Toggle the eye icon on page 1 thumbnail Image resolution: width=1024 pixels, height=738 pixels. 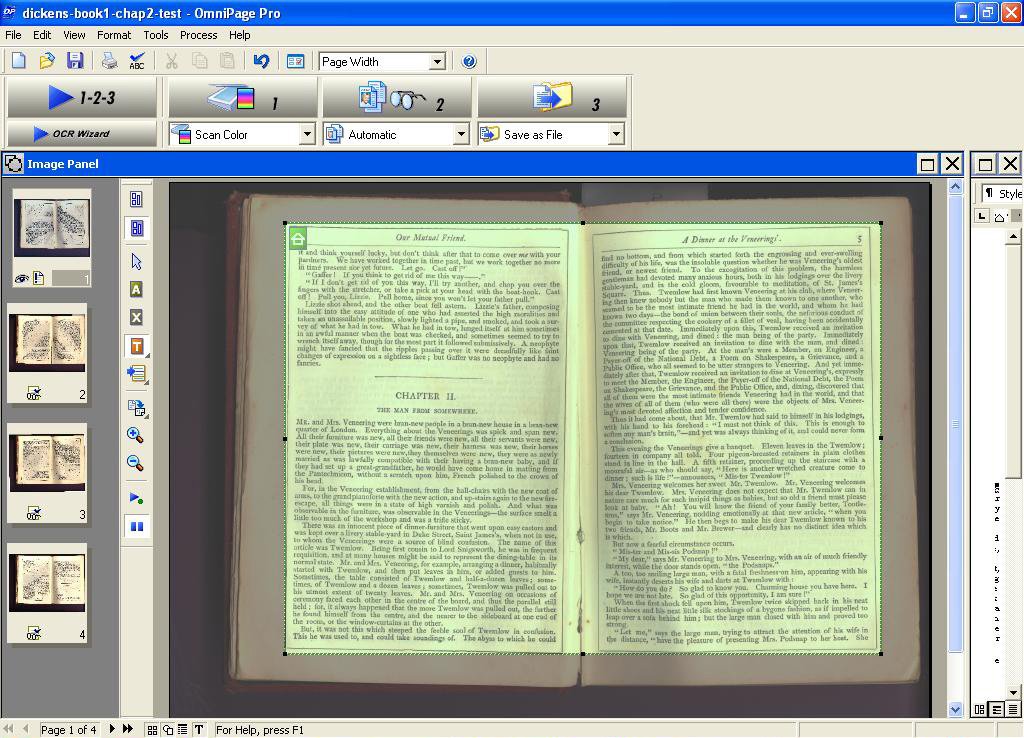[22, 279]
